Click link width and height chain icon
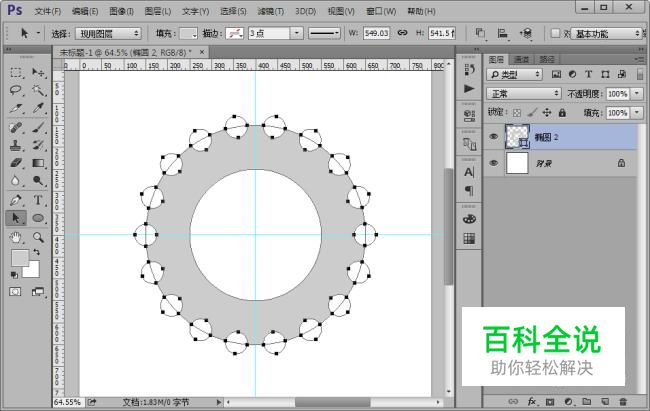Screen dimensions: 650x411 pos(402,33)
